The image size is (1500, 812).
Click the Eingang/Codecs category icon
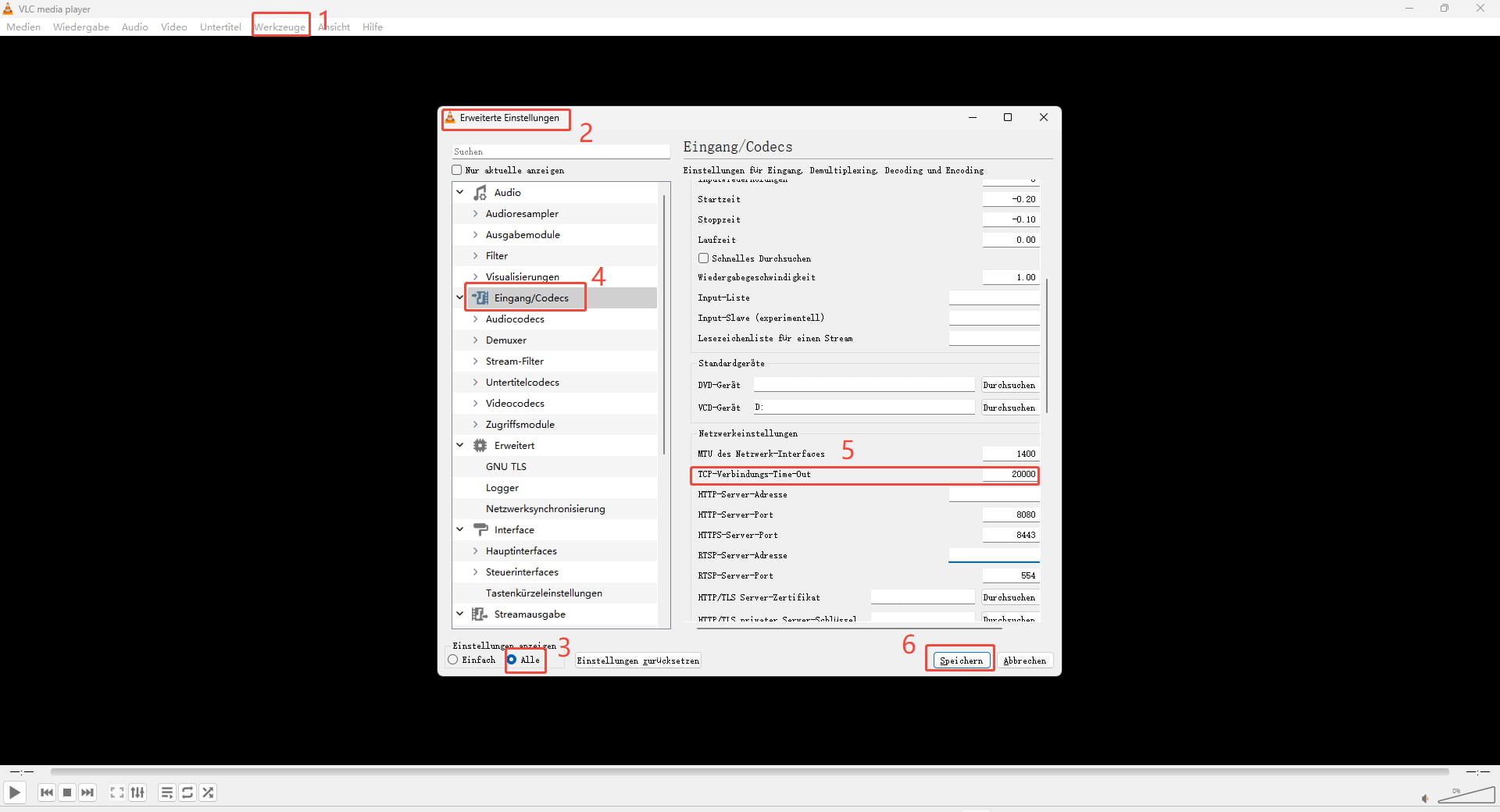480,298
